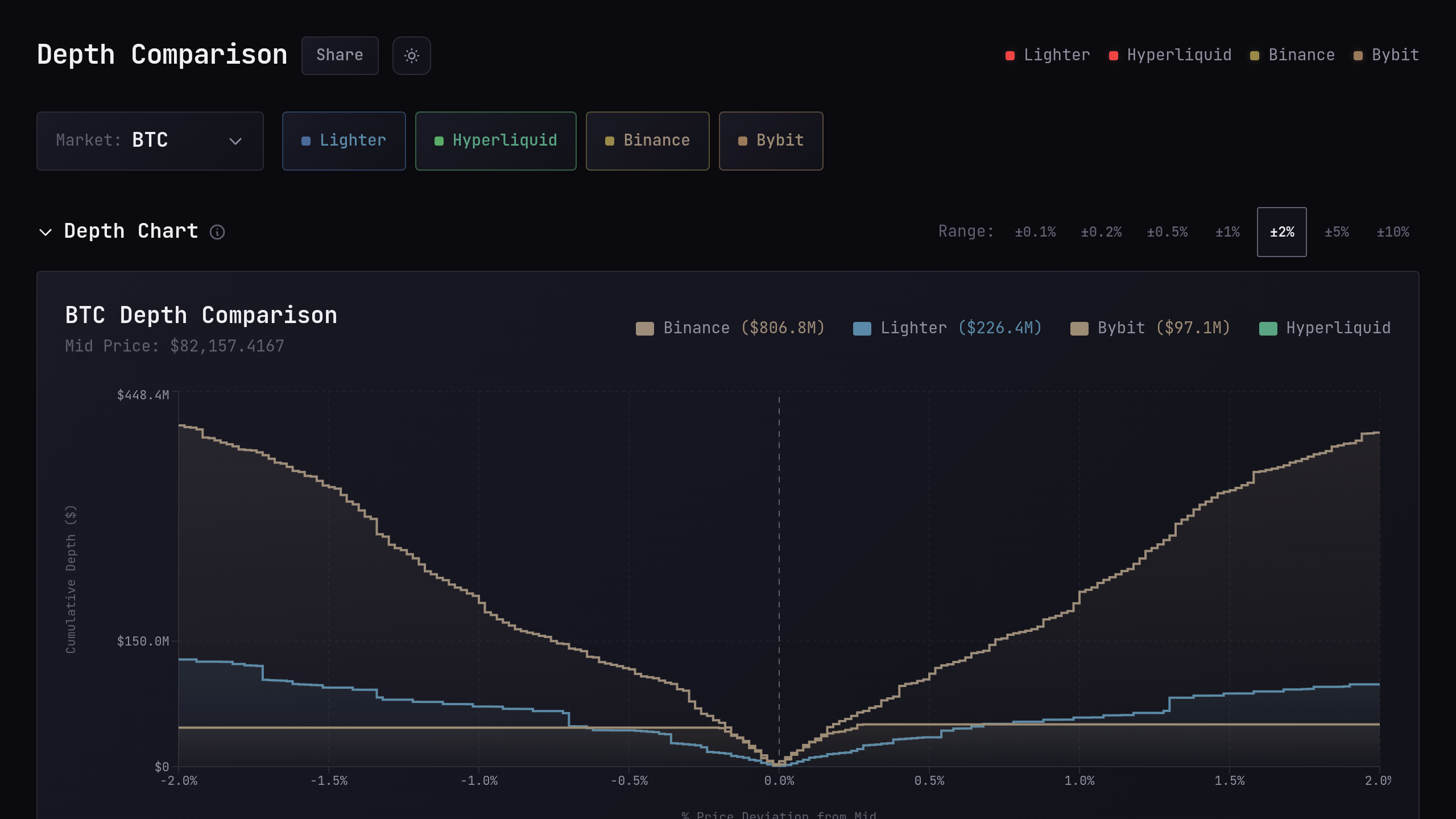
Task: Click the Hyperliquid chart legend entry
Action: click(x=1325, y=328)
